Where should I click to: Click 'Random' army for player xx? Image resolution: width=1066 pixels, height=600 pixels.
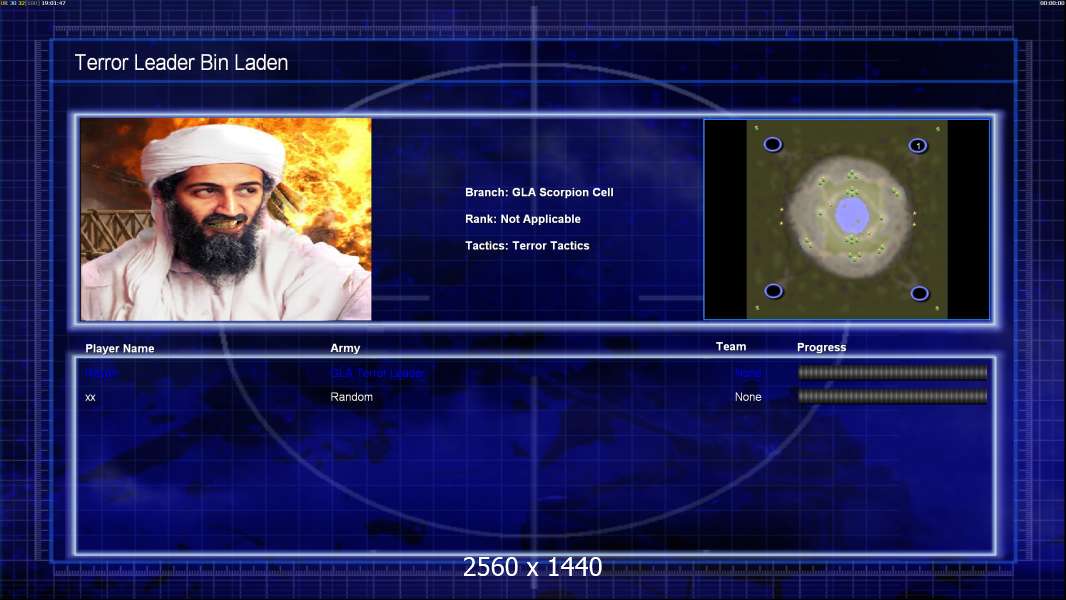click(351, 397)
